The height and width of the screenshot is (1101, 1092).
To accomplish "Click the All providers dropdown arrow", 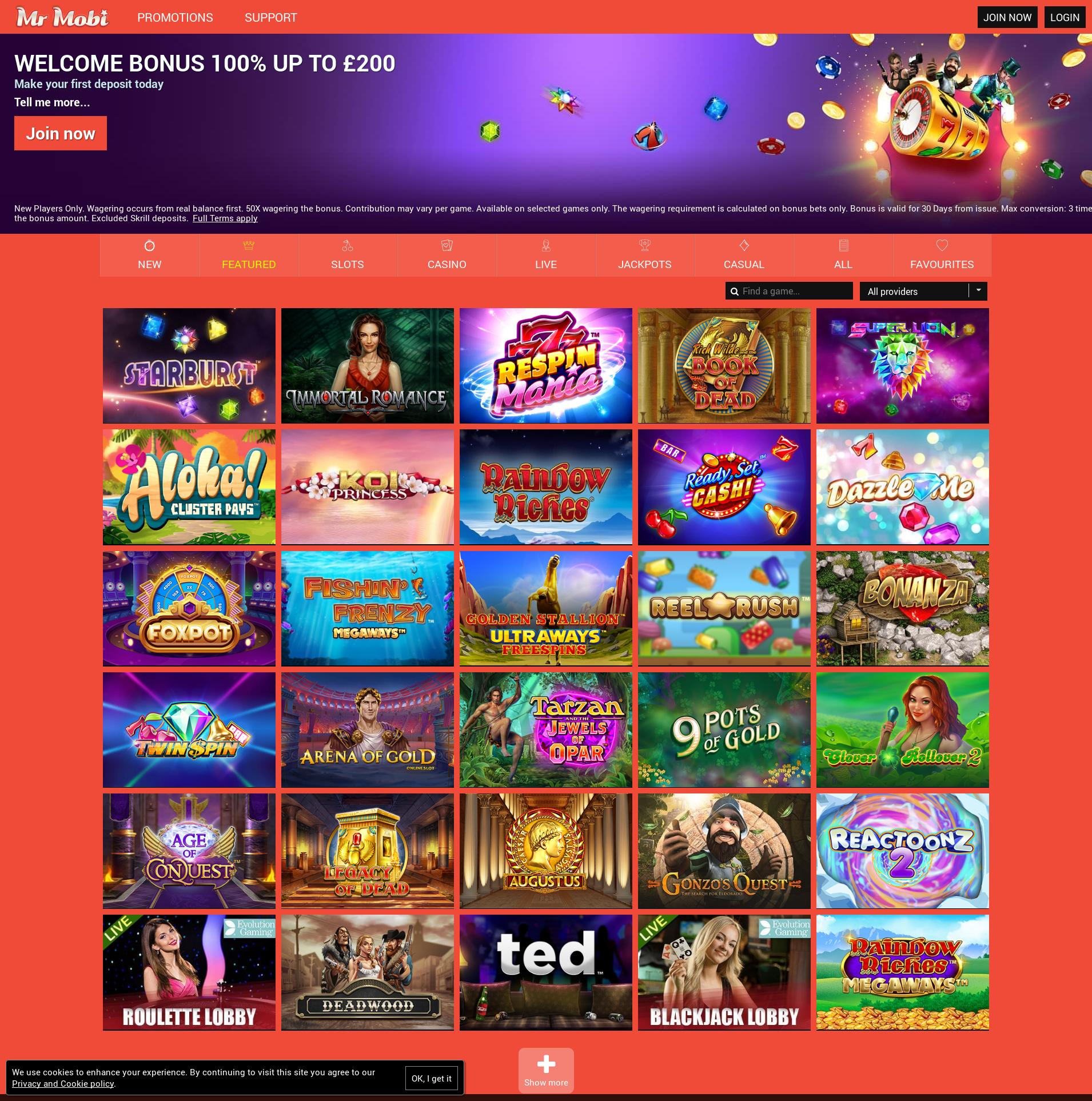I will (x=978, y=290).
